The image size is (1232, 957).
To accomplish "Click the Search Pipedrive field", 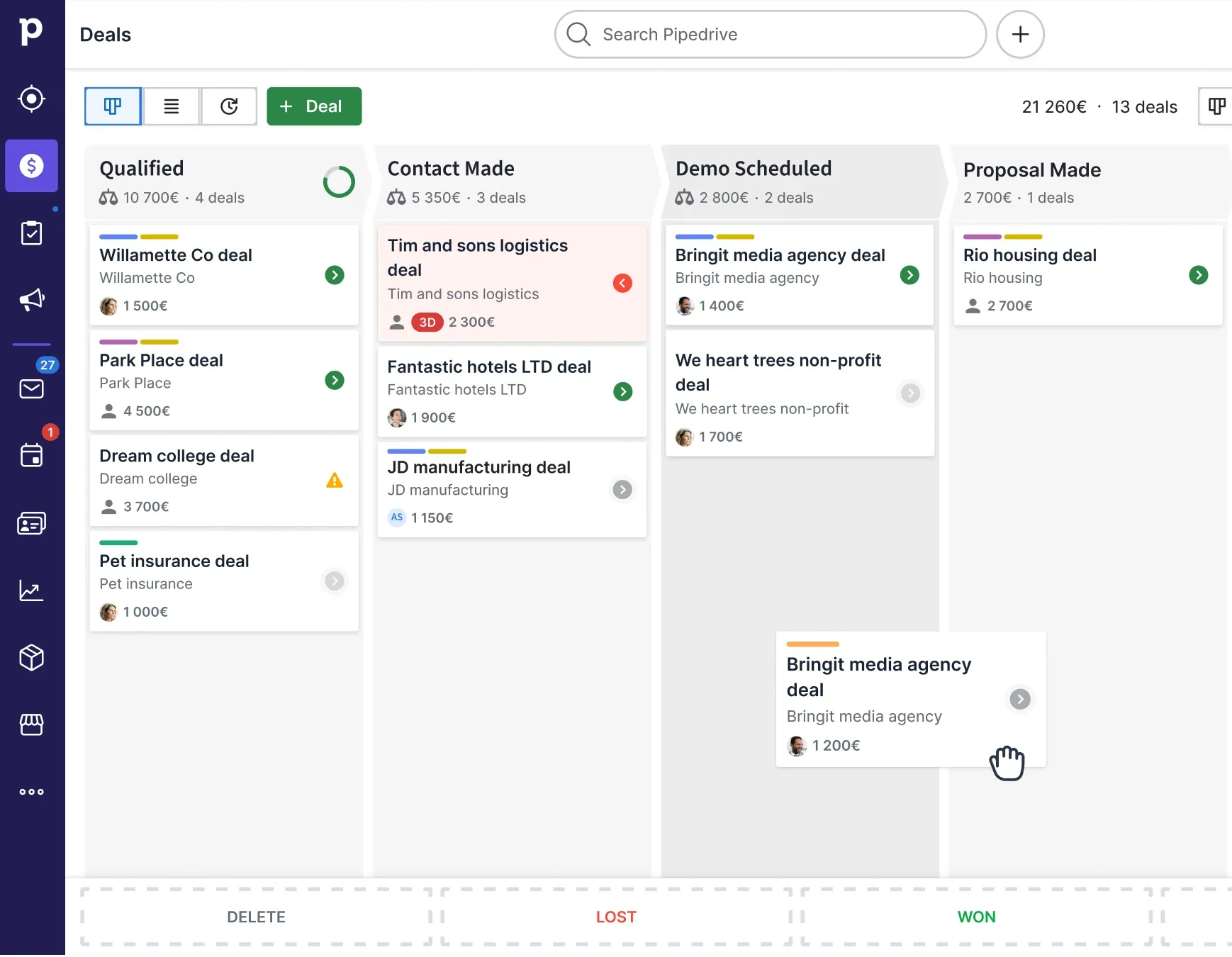I will coord(771,34).
